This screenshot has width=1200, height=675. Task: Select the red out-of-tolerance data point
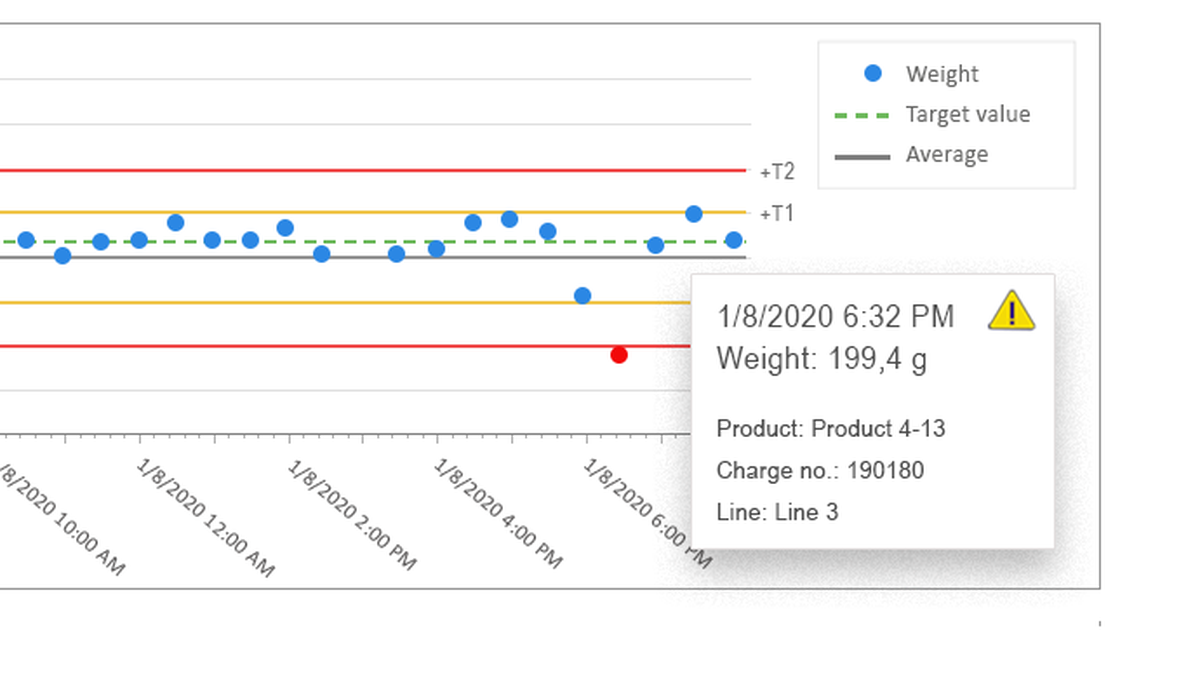pyautogui.click(x=620, y=353)
